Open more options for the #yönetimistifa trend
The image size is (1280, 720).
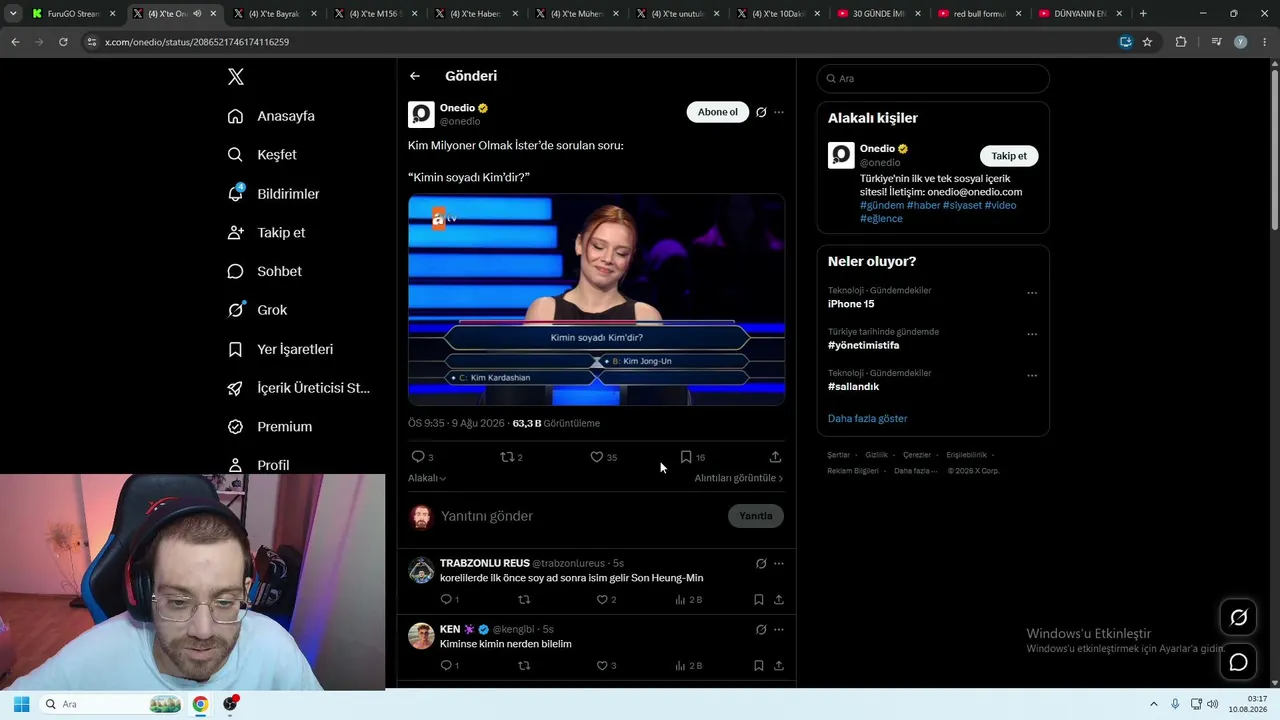[x=1032, y=334]
